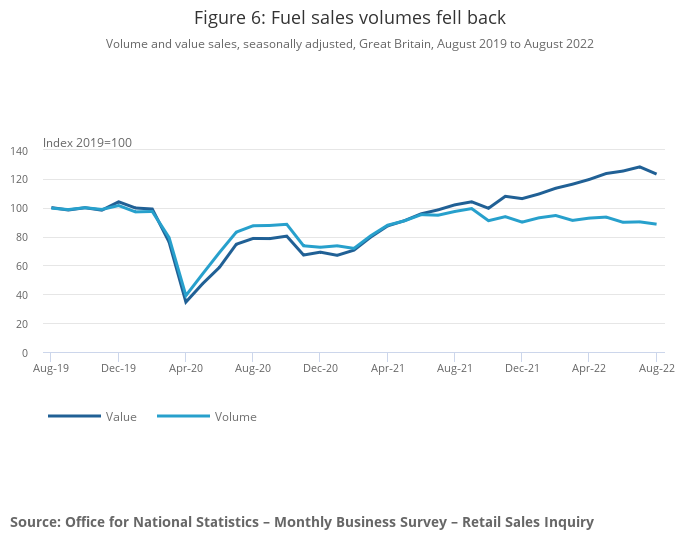Click the light blue Volume legend line swatch
700x549 pixels.
[183, 416]
